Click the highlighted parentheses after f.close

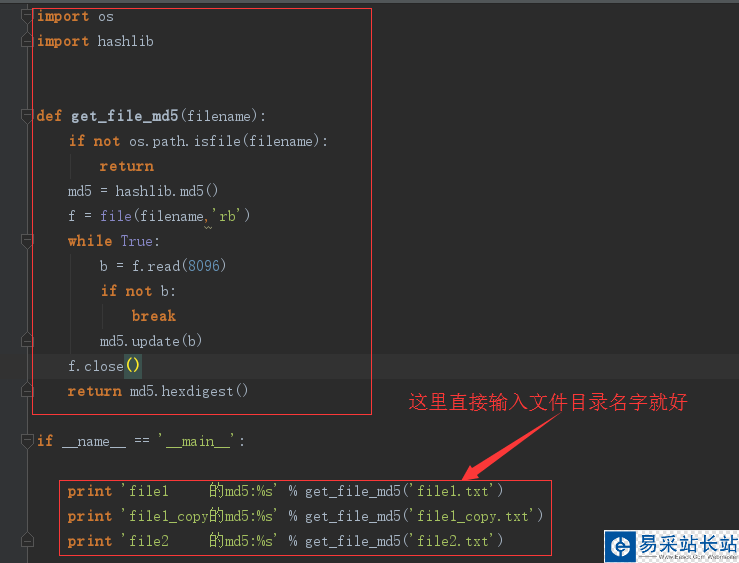pos(133,366)
